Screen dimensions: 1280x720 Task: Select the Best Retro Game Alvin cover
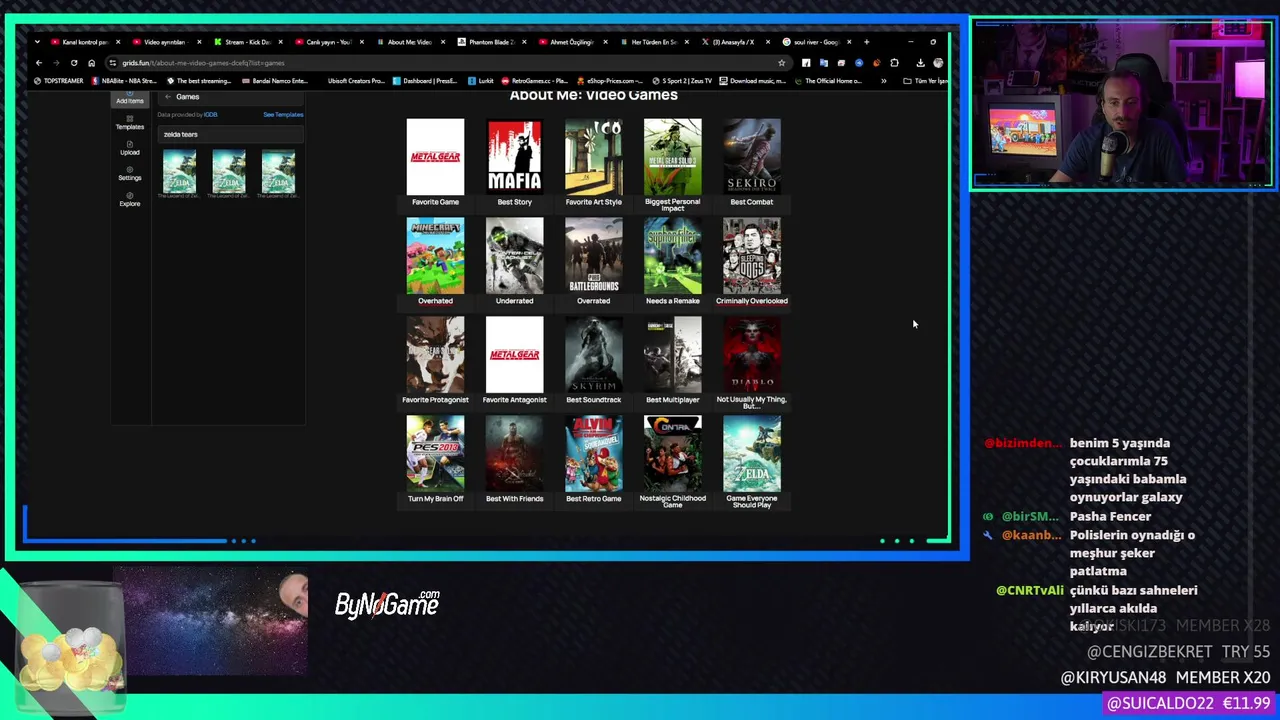click(x=593, y=454)
